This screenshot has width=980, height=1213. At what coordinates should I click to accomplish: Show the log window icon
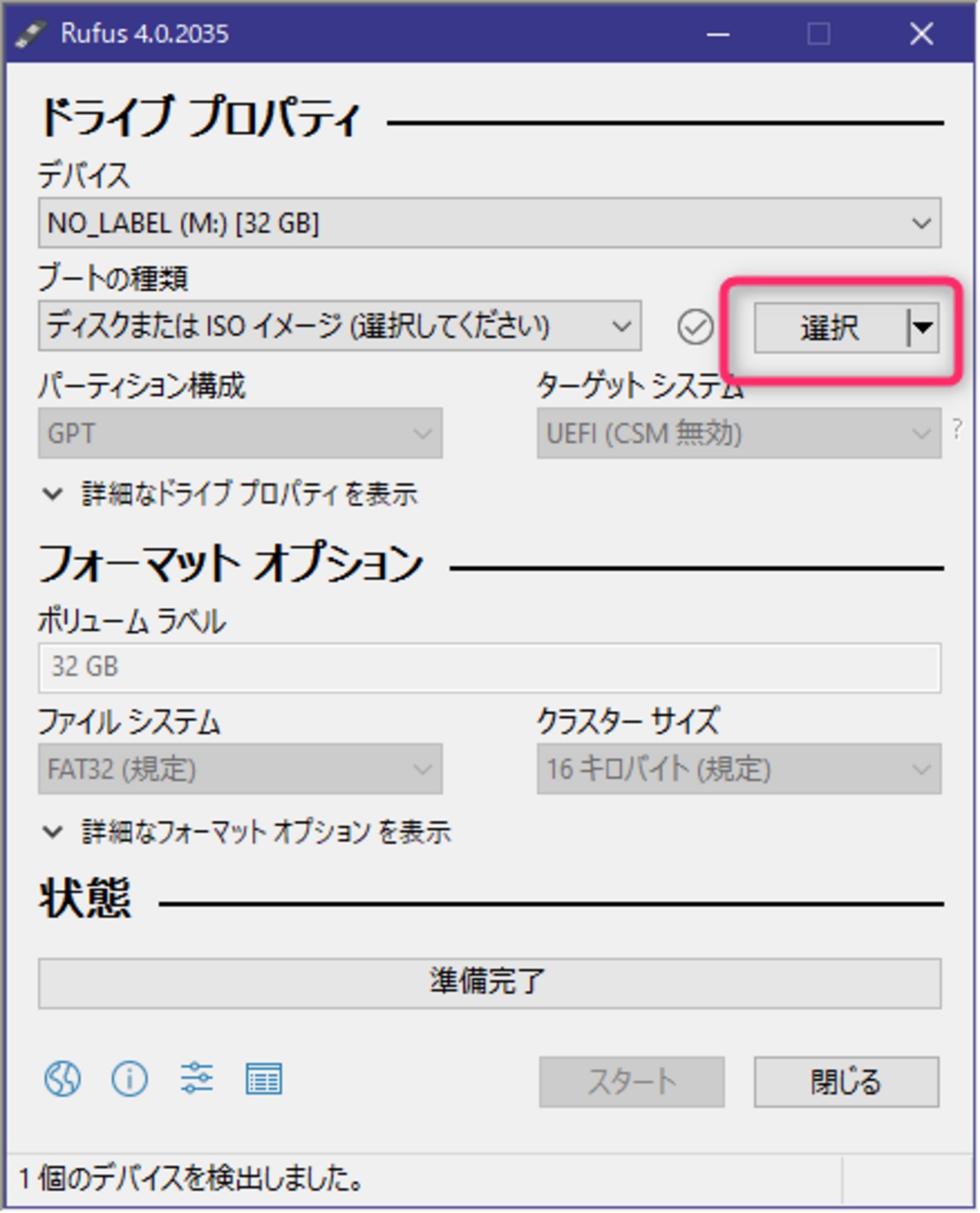pos(264,1080)
